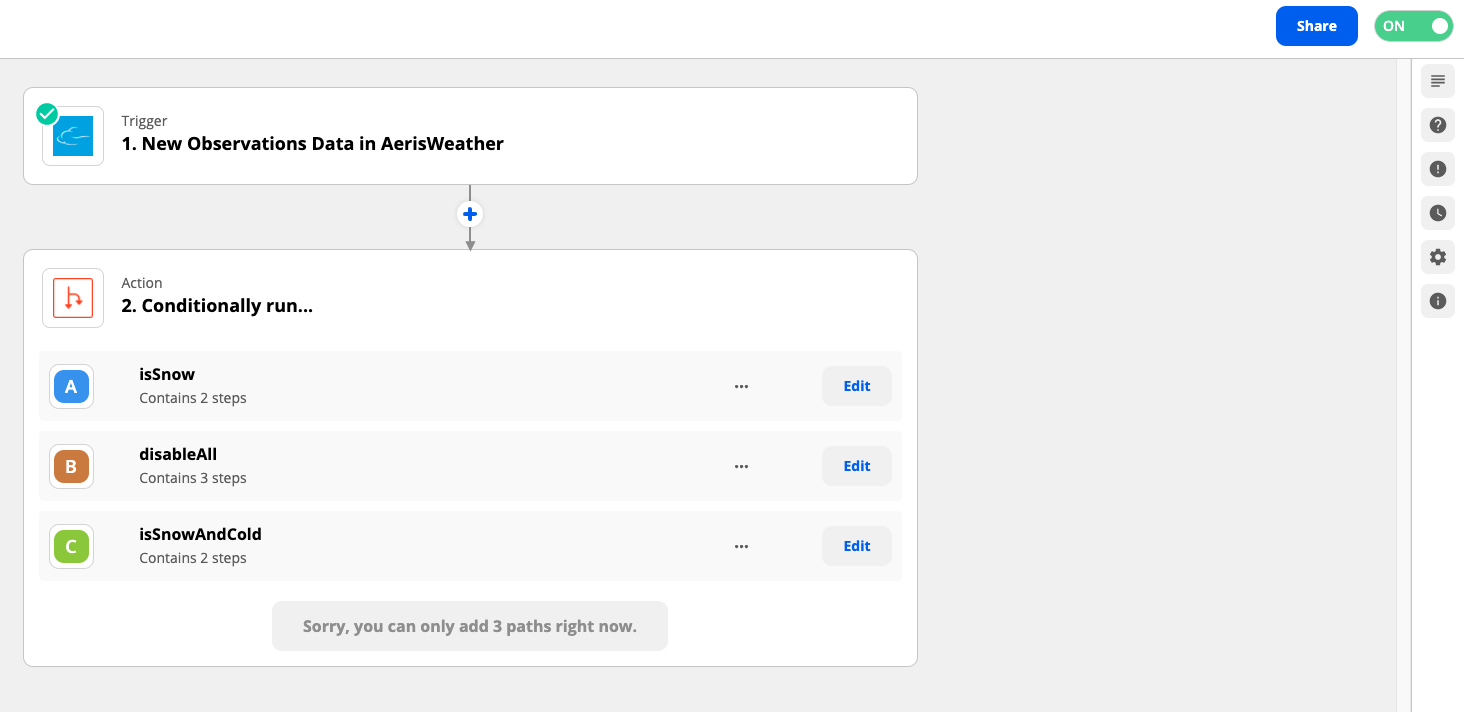Click the Paths action icon
The image size is (1464, 712).
click(x=73, y=298)
